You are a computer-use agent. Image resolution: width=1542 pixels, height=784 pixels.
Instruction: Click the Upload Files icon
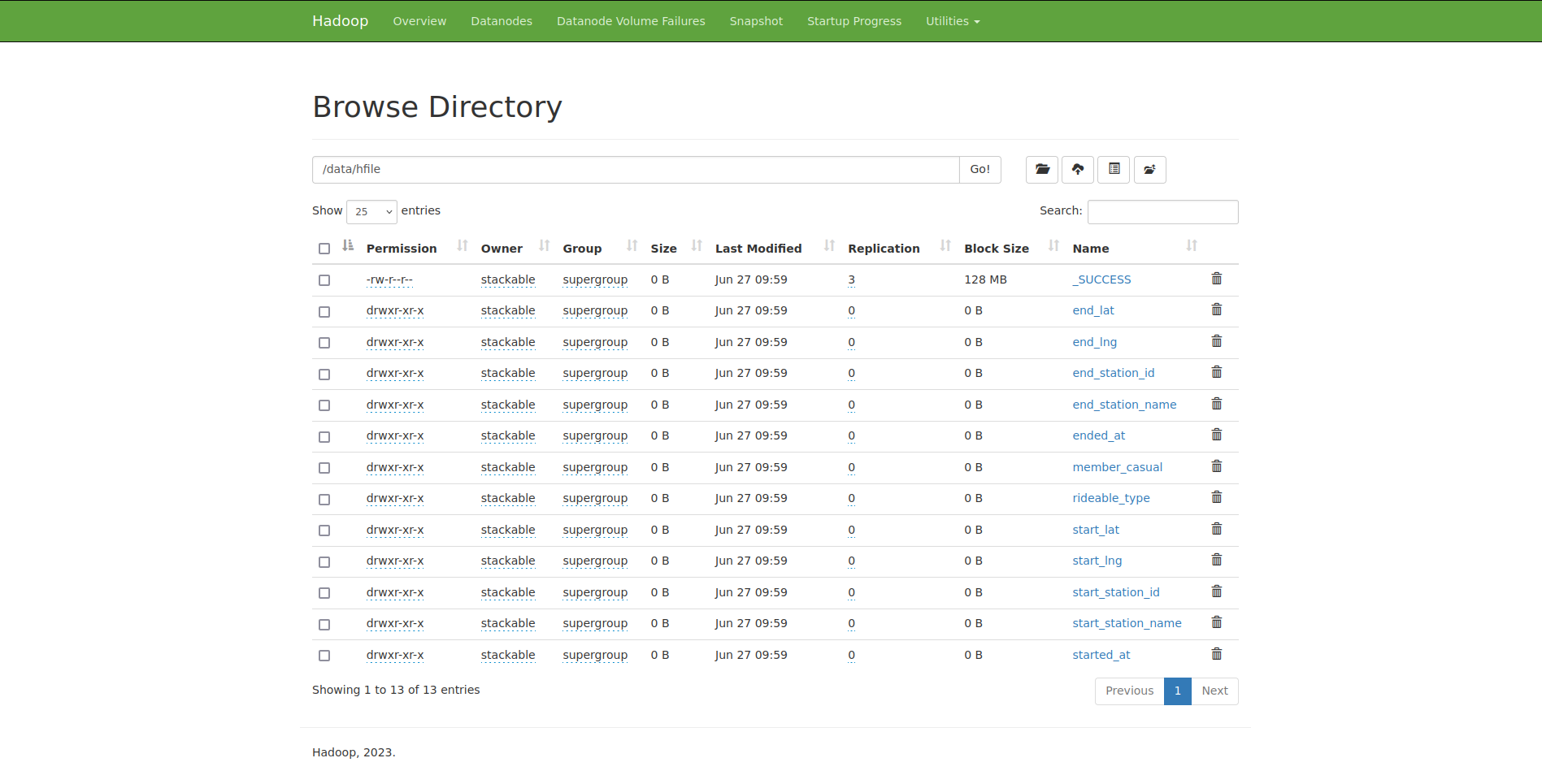point(1078,169)
